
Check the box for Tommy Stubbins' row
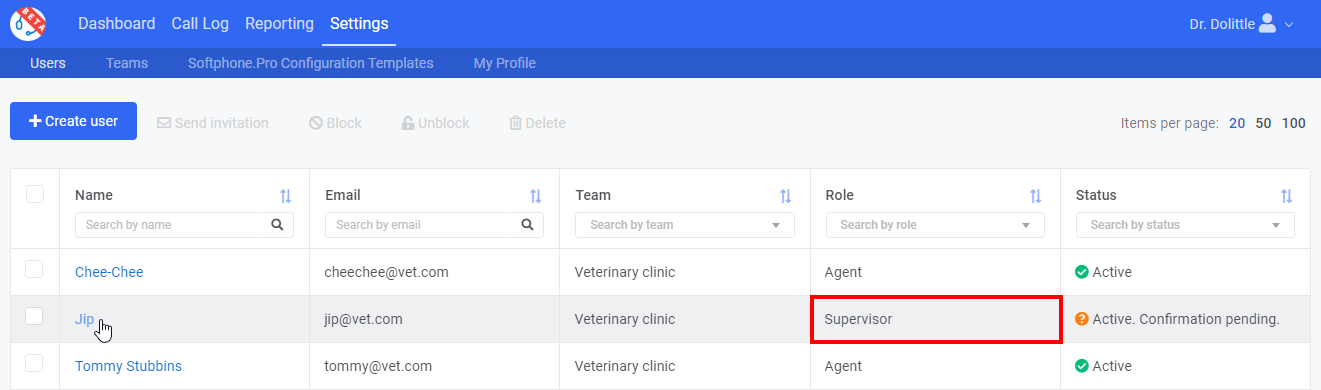point(35,364)
